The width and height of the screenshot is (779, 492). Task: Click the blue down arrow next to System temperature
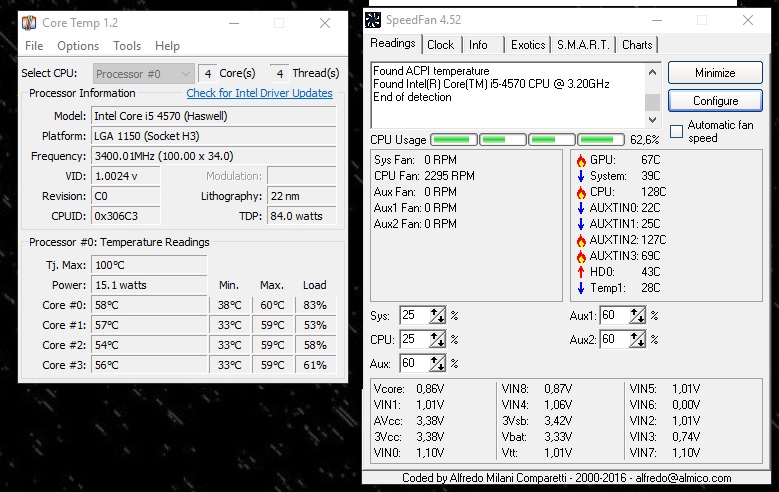click(x=581, y=176)
